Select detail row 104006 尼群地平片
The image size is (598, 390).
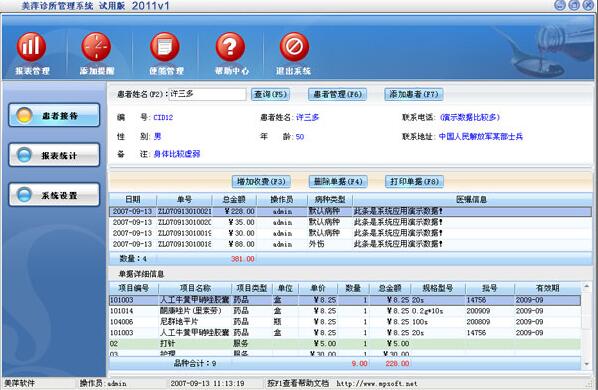pos(345,322)
